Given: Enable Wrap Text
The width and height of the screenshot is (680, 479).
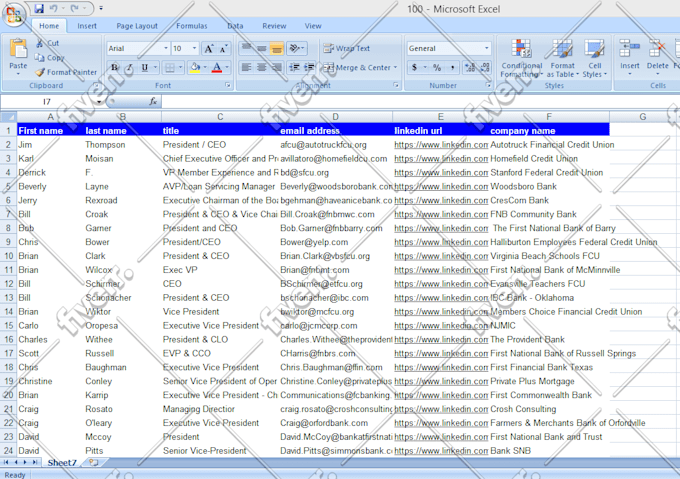Looking at the screenshot, I should tap(347, 48).
